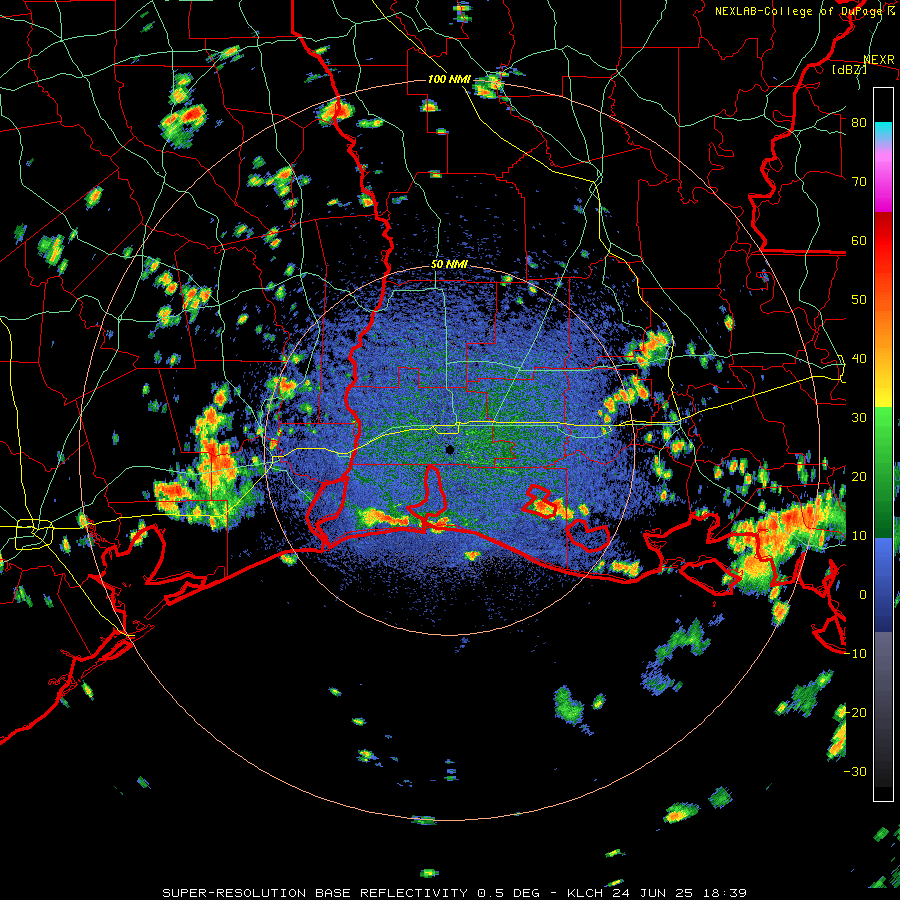
Task: Click the NEXR label above the dBZ legend
Action: [879, 60]
